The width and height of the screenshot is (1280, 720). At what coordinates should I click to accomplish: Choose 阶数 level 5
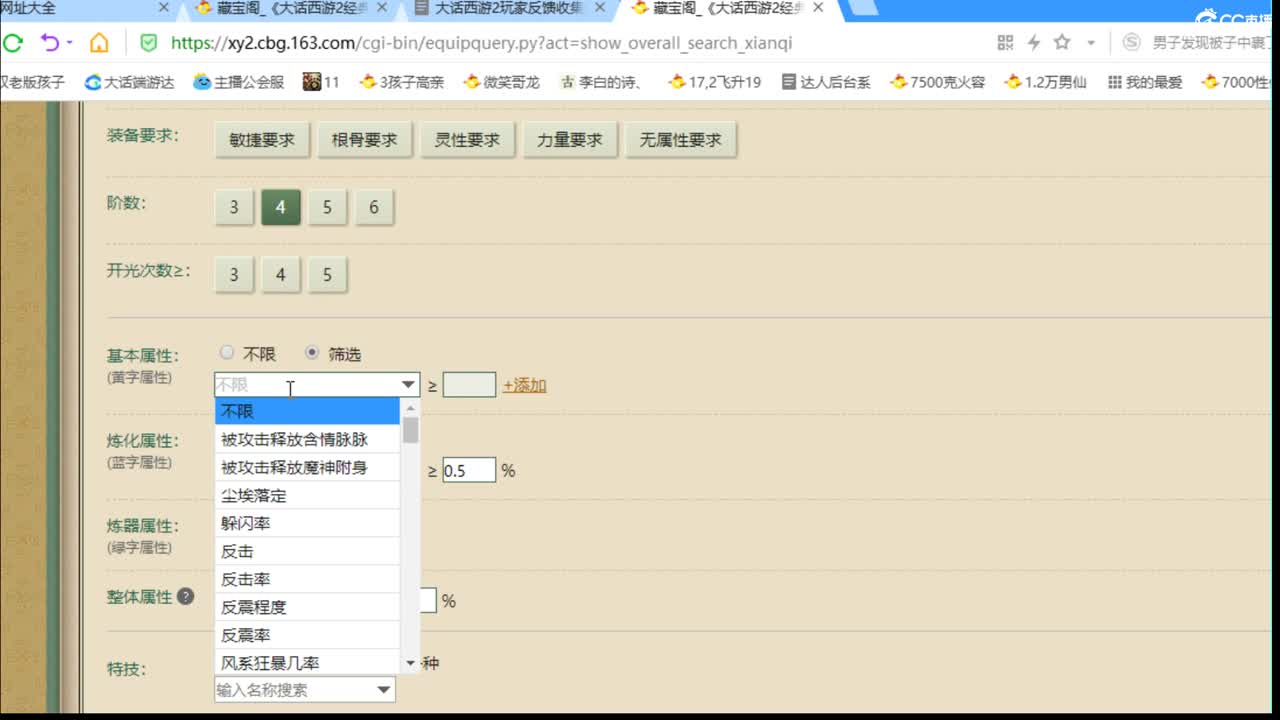point(327,207)
